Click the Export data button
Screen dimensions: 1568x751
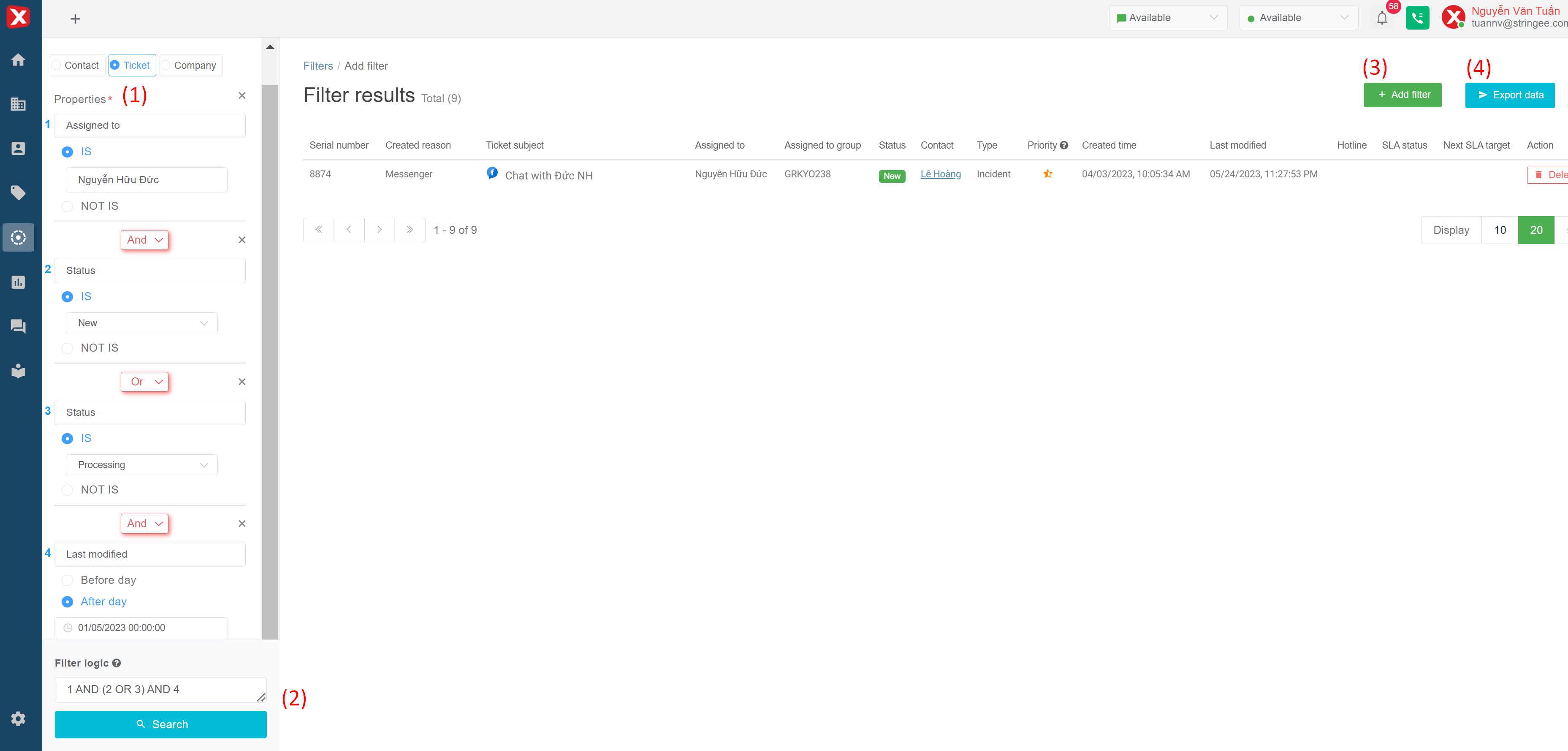pyautogui.click(x=1510, y=95)
